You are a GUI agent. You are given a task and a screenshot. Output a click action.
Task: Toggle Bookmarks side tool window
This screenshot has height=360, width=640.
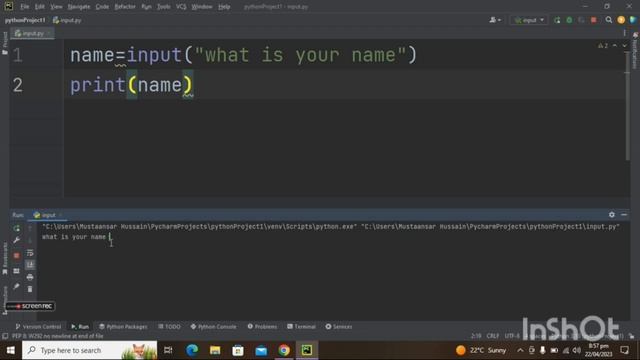click(5, 259)
